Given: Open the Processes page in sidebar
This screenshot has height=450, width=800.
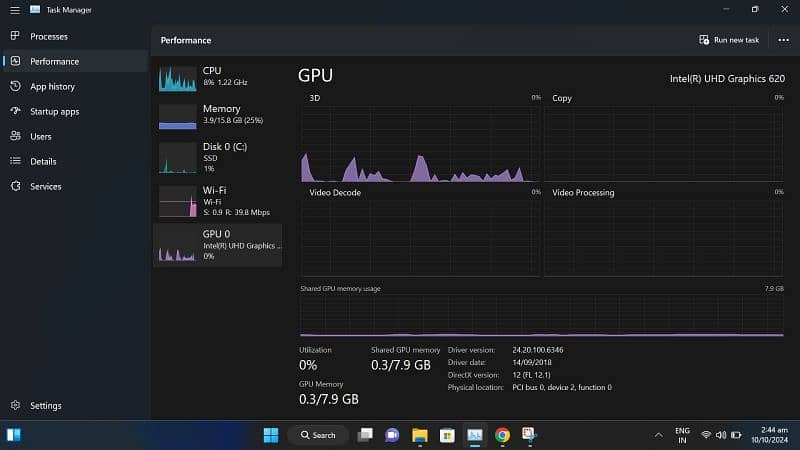Looking at the screenshot, I should pos(48,36).
